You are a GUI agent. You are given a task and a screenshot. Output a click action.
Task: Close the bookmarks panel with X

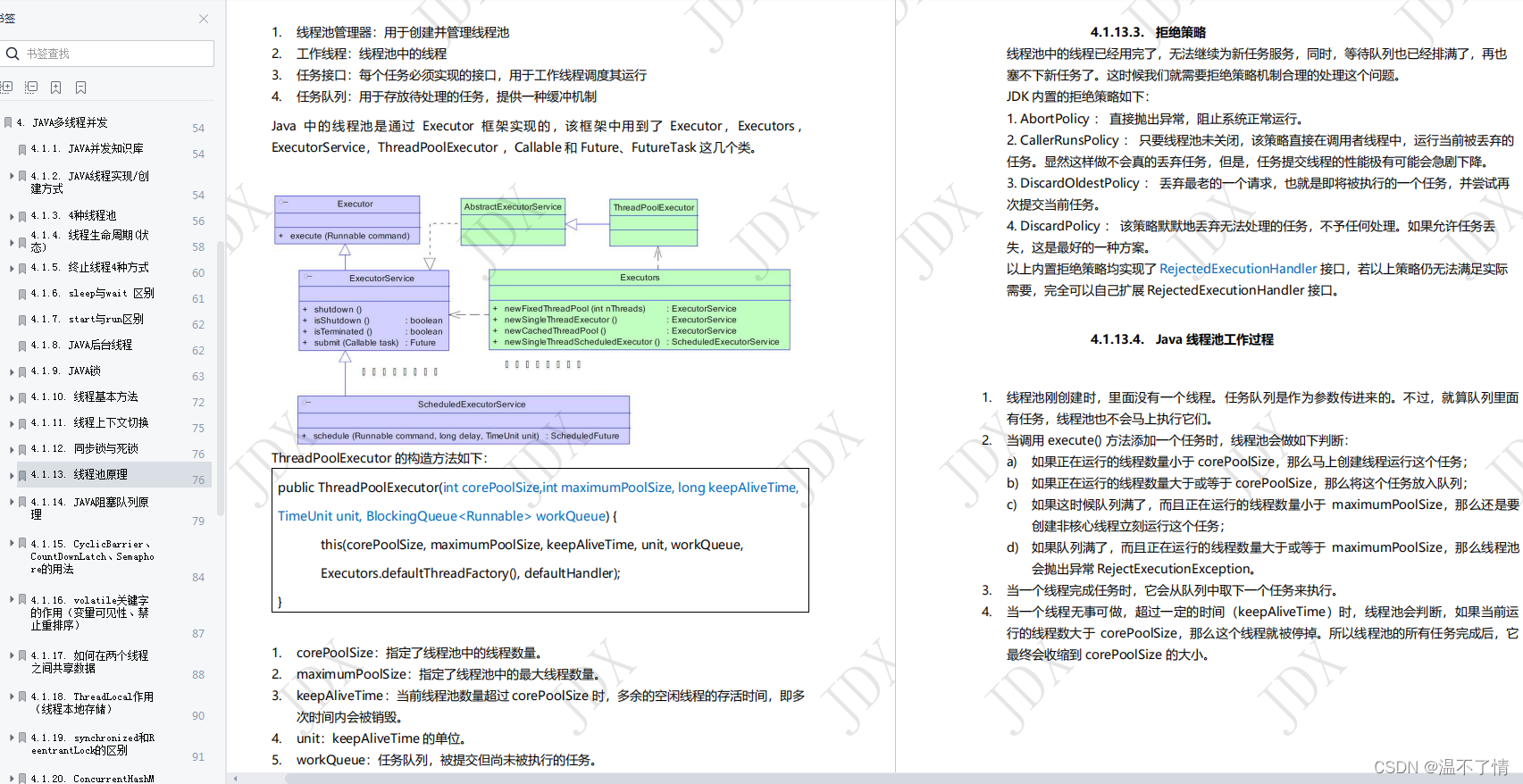(204, 19)
